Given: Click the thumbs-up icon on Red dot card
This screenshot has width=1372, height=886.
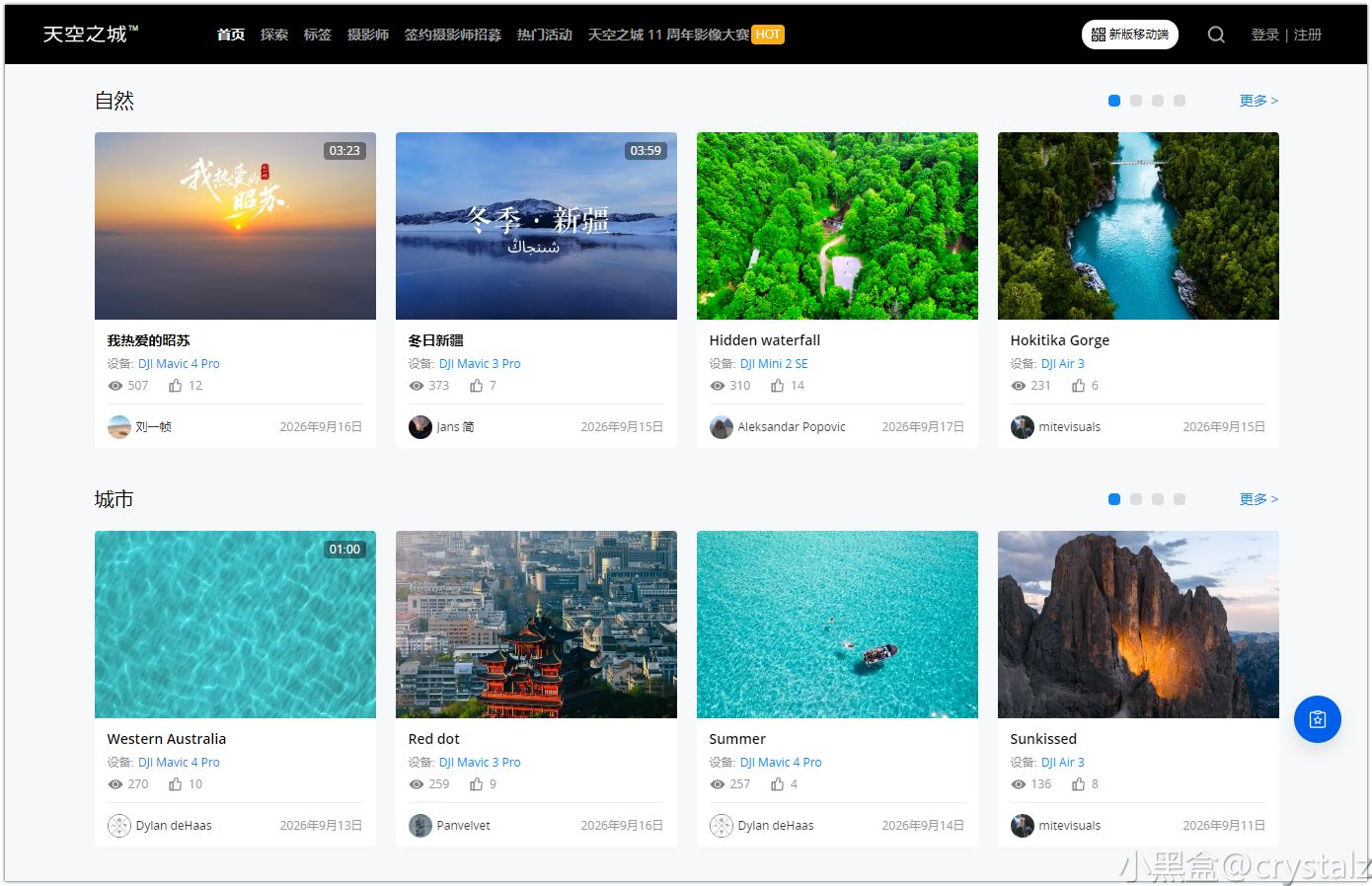Looking at the screenshot, I should [x=477, y=784].
